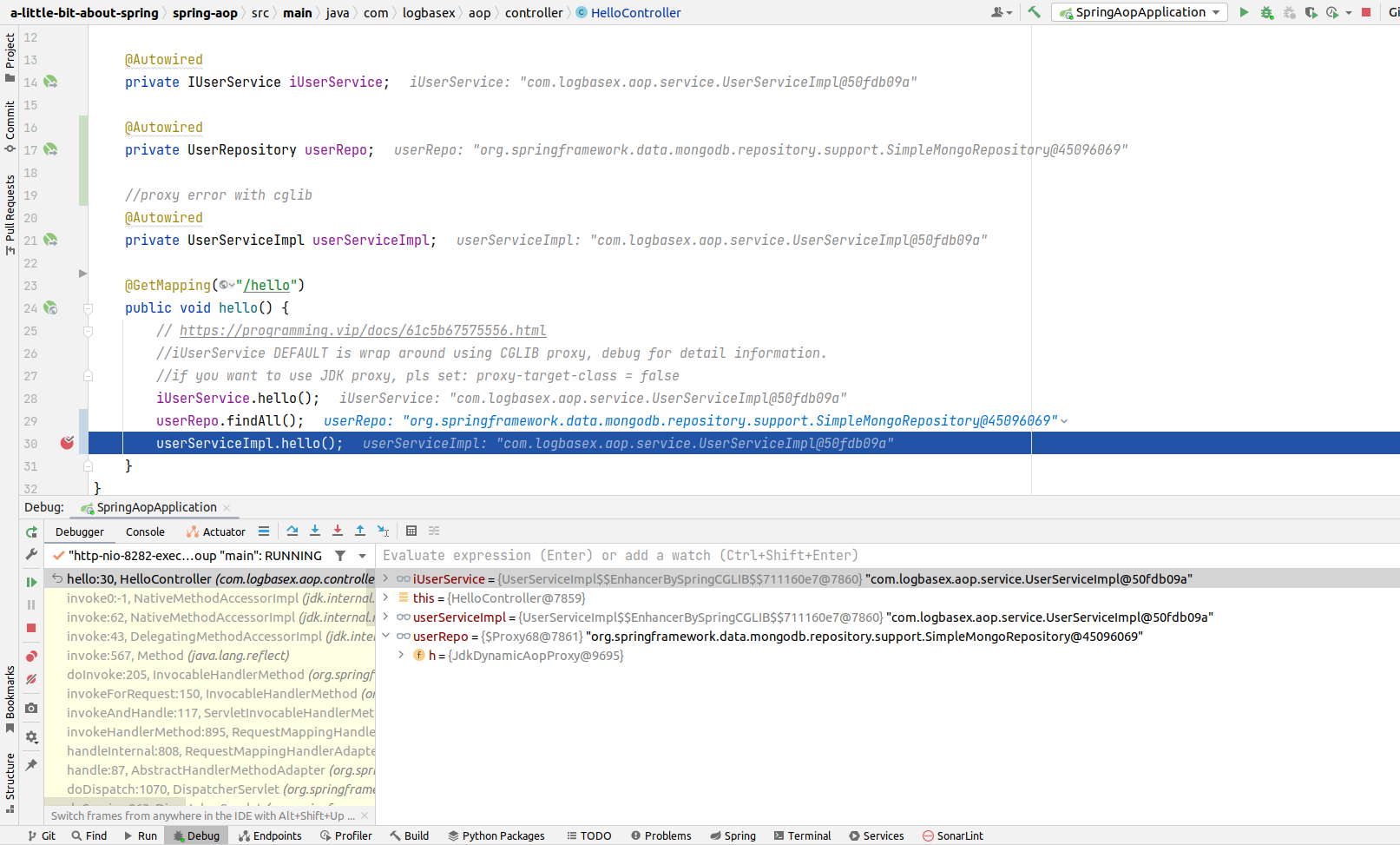1400x845 pixels.
Task: Open the programming.vip URL in comment
Action: click(363, 331)
